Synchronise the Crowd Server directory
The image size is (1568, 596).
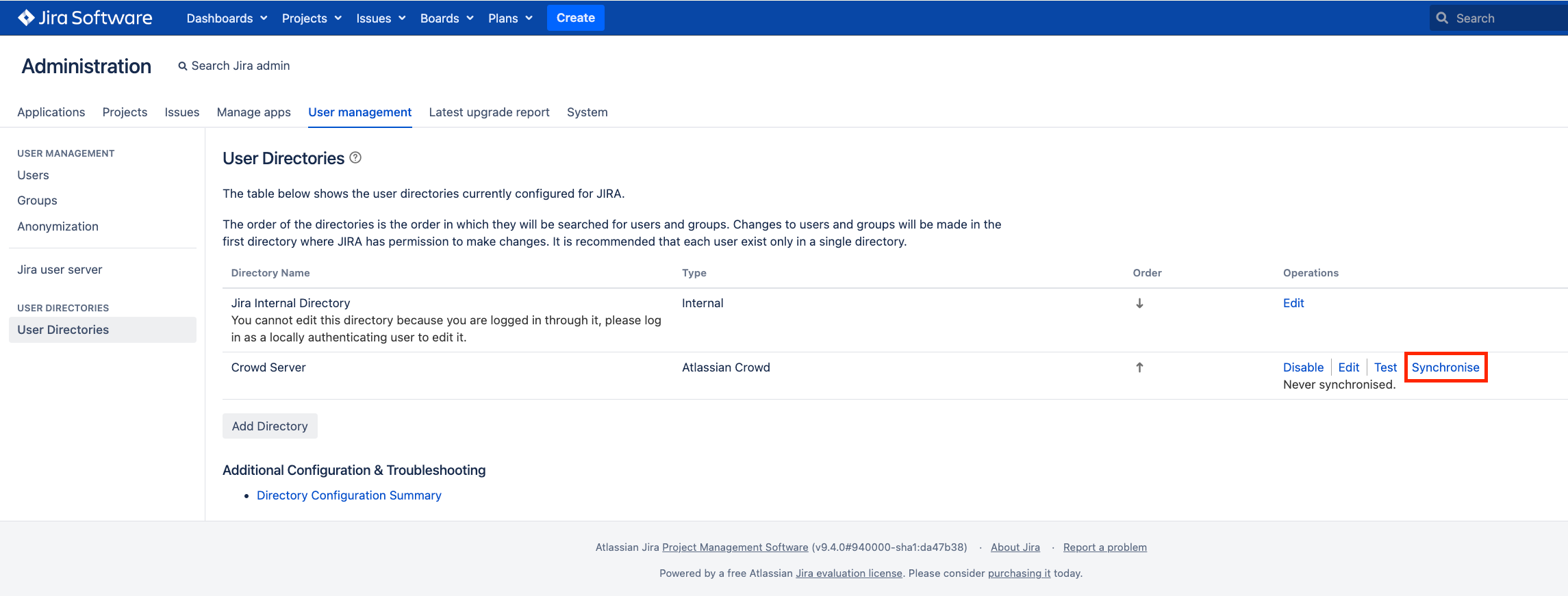(x=1445, y=367)
